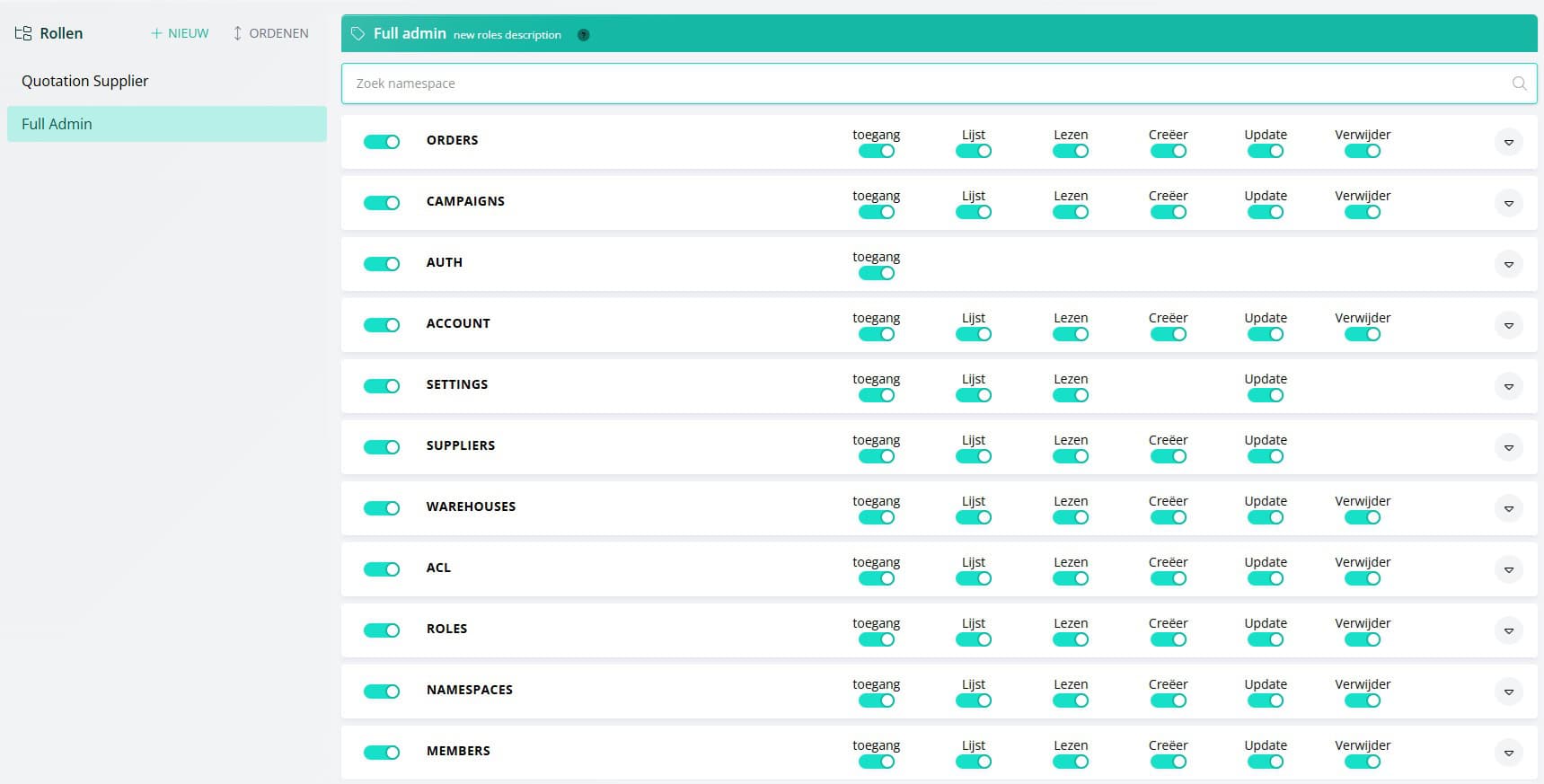
Task: Disable Verwijder permission for CAMPAIGNS
Action: 1362,212
